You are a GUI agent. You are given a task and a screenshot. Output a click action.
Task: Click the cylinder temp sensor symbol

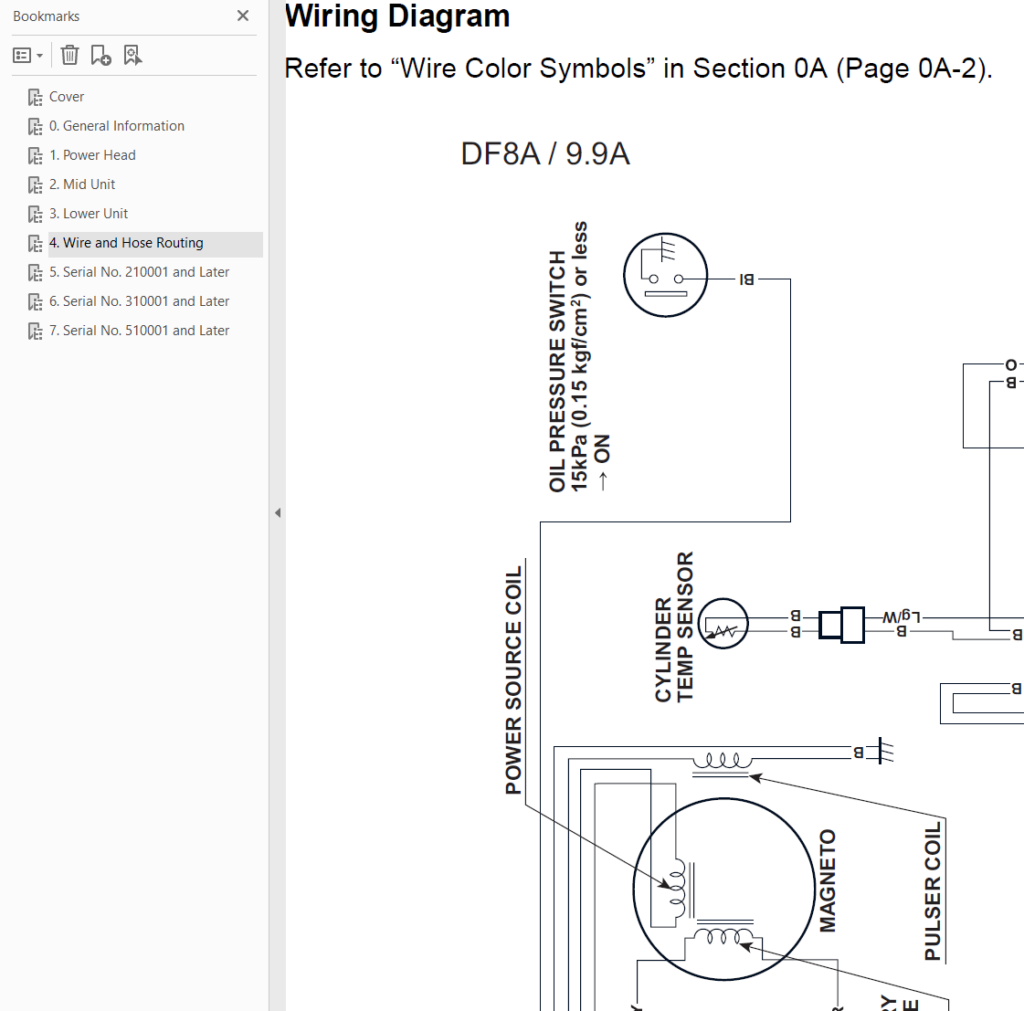pos(723,624)
